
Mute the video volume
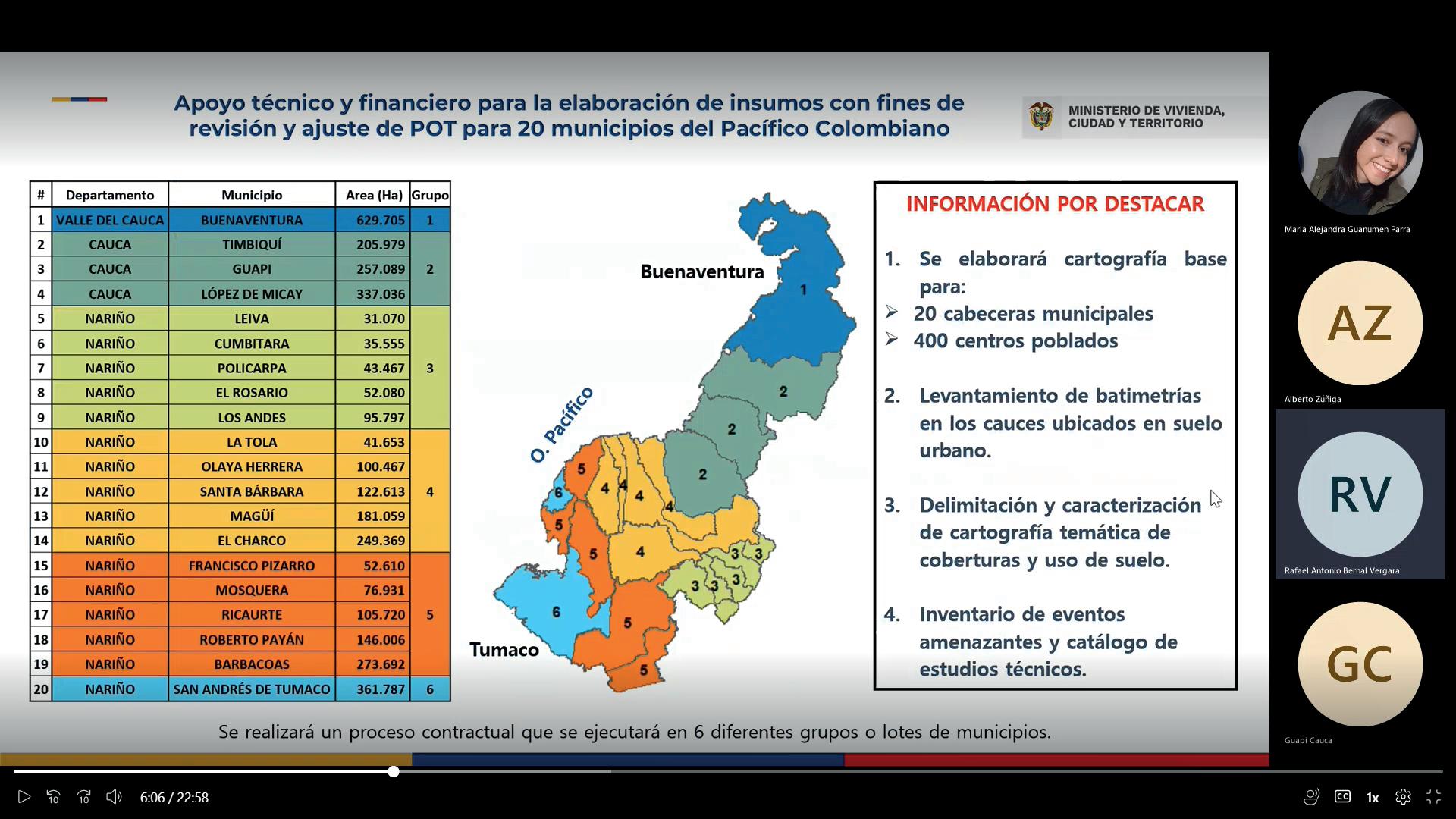tap(114, 797)
